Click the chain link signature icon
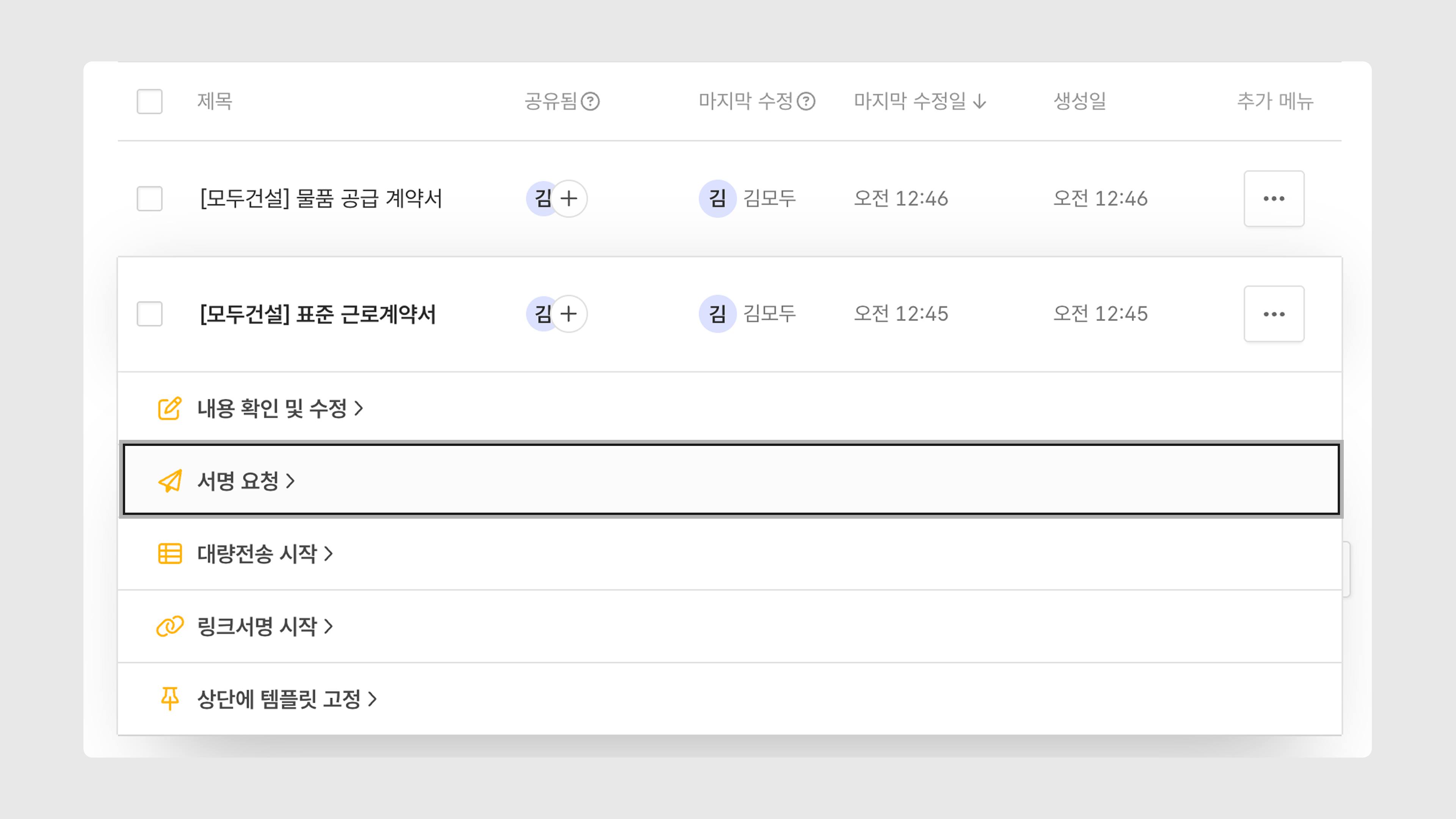Viewport: 1456px width, 819px height. tap(169, 626)
